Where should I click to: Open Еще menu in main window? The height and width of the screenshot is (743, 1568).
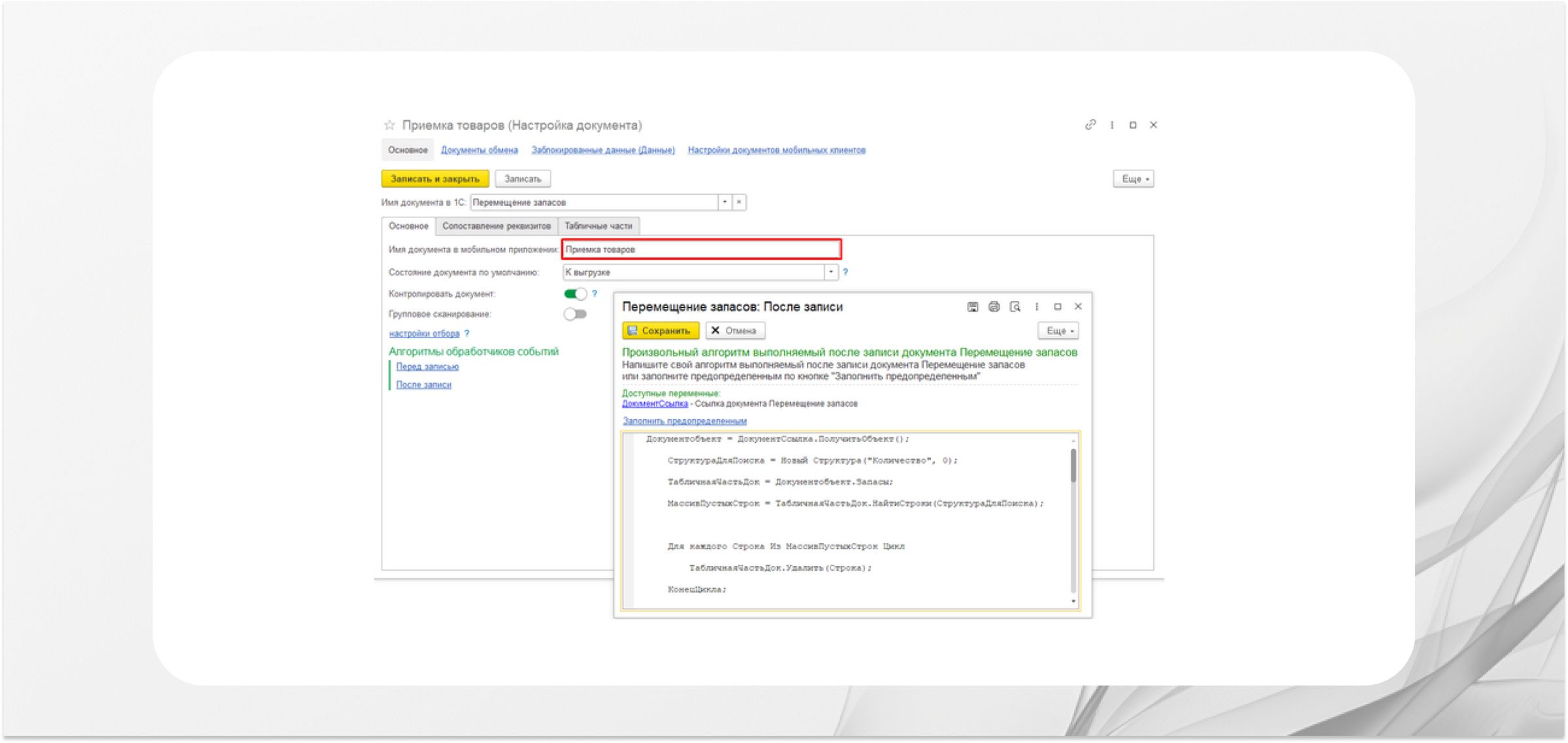[1134, 179]
